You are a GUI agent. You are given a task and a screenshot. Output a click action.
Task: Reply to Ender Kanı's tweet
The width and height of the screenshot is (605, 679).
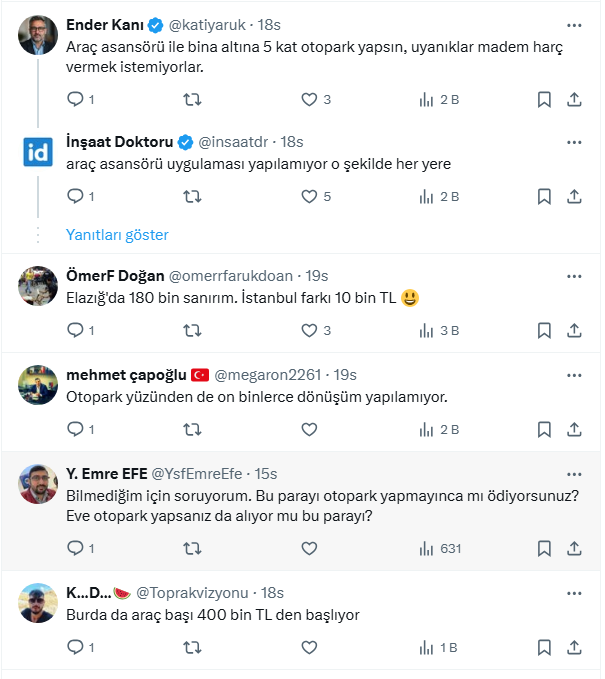[x=75, y=99]
